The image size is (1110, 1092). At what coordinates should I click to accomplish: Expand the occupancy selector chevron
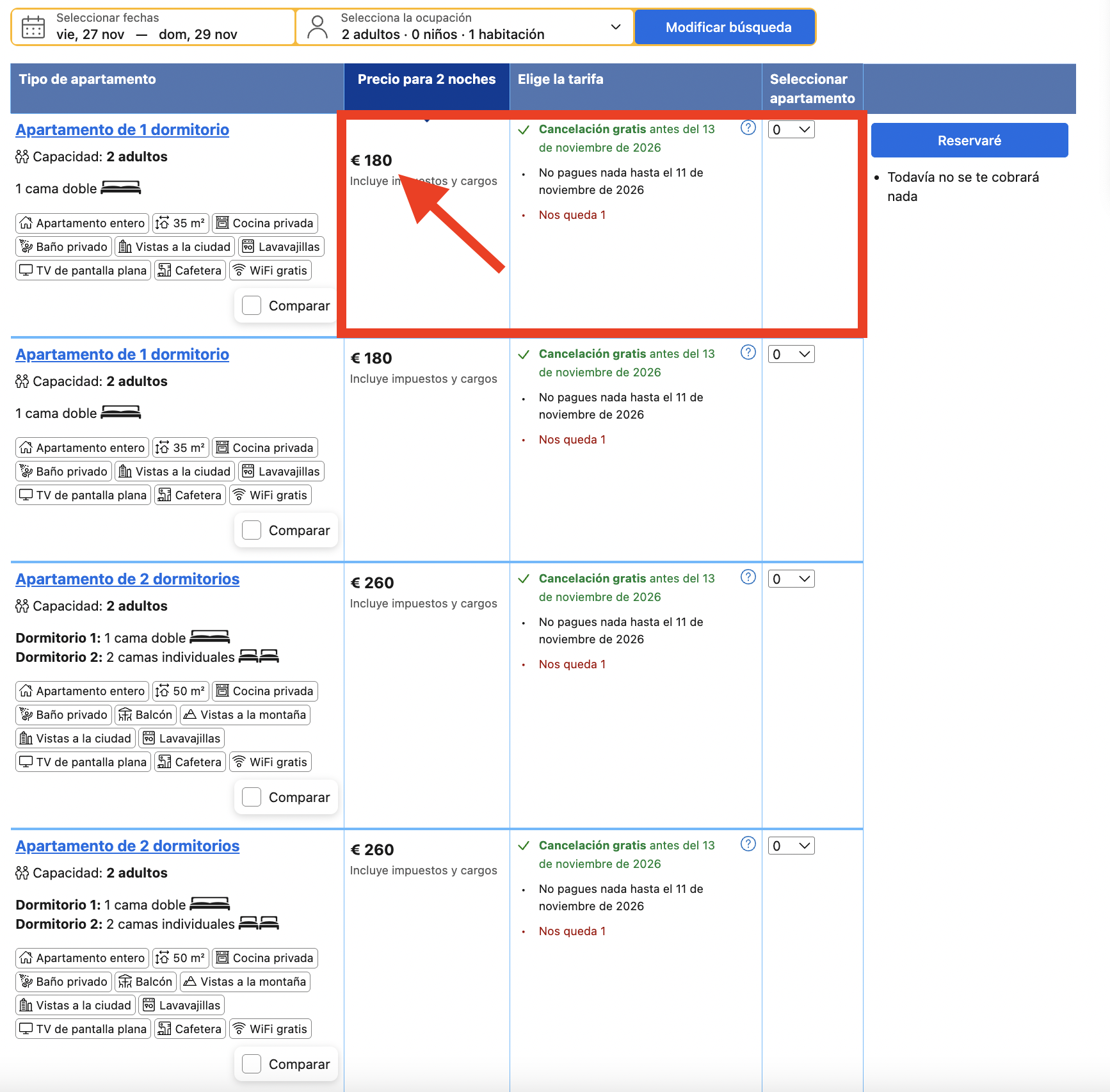tap(616, 27)
